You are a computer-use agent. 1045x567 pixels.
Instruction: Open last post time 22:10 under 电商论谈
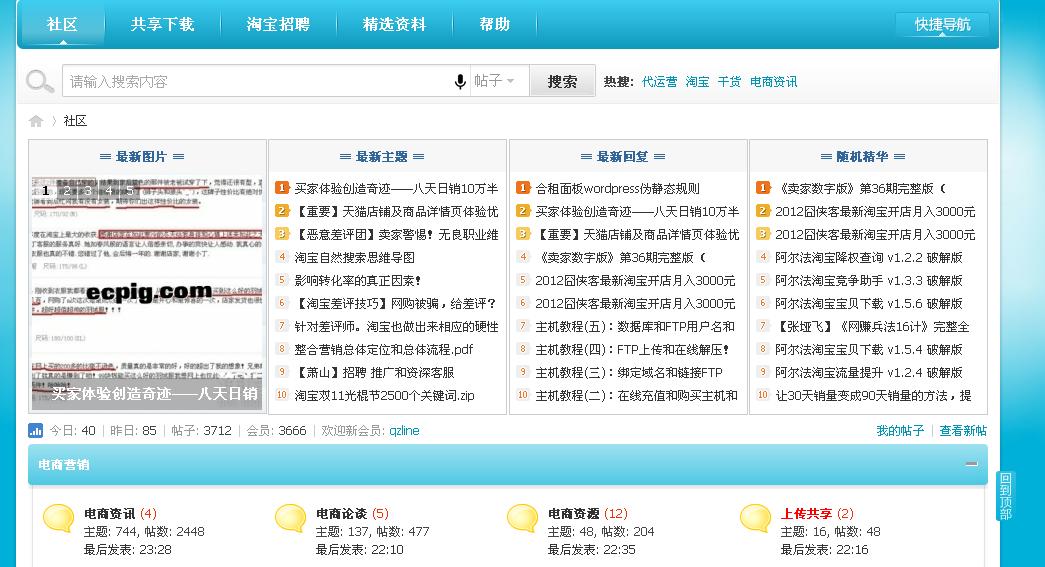point(386,550)
